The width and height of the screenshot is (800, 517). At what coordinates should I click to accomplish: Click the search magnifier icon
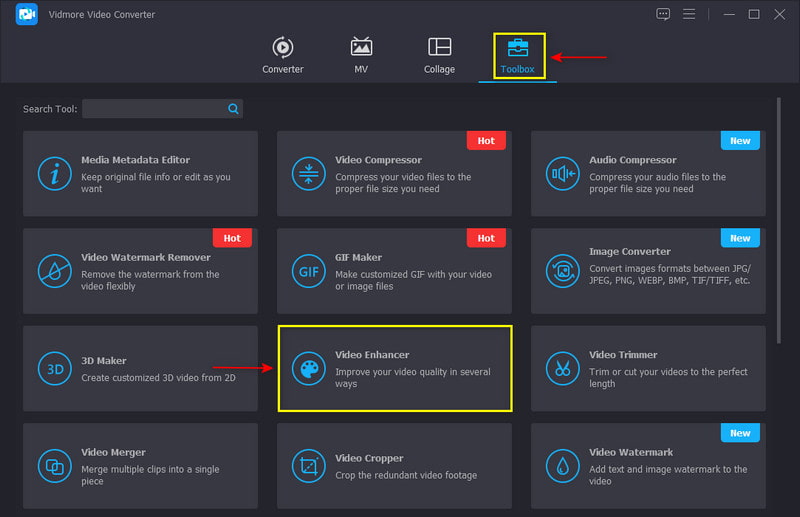pos(233,109)
